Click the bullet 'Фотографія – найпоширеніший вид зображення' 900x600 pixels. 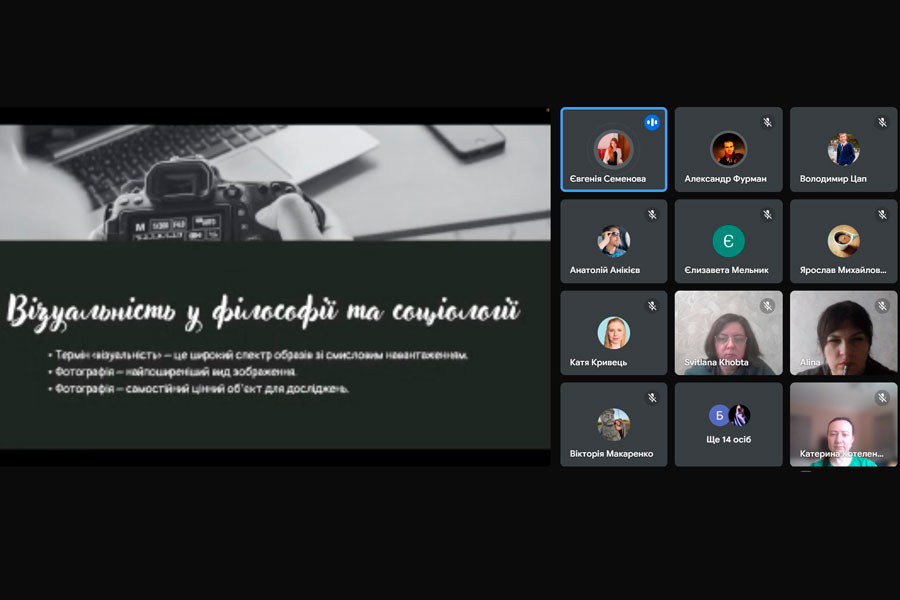point(173,372)
